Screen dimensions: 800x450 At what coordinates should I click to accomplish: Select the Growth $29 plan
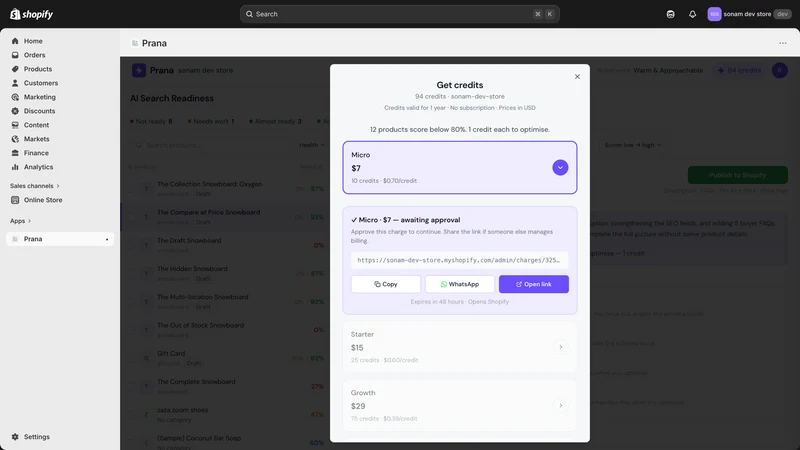[460, 406]
